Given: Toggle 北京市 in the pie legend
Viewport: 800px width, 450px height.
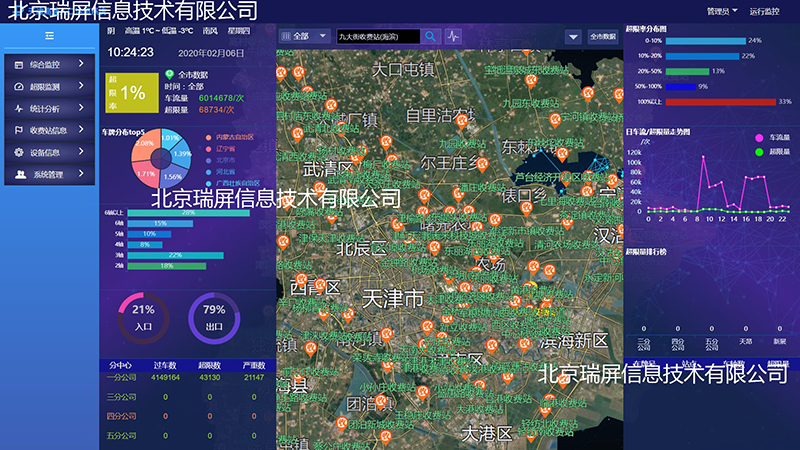Looking at the screenshot, I should tap(220, 160).
